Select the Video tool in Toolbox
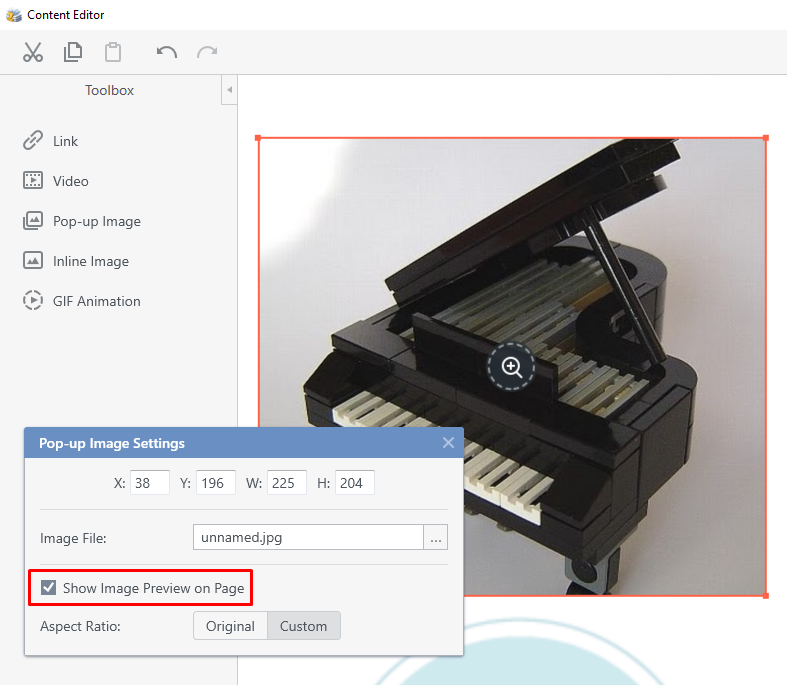This screenshot has width=787, height=685. (x=70, y=181)
